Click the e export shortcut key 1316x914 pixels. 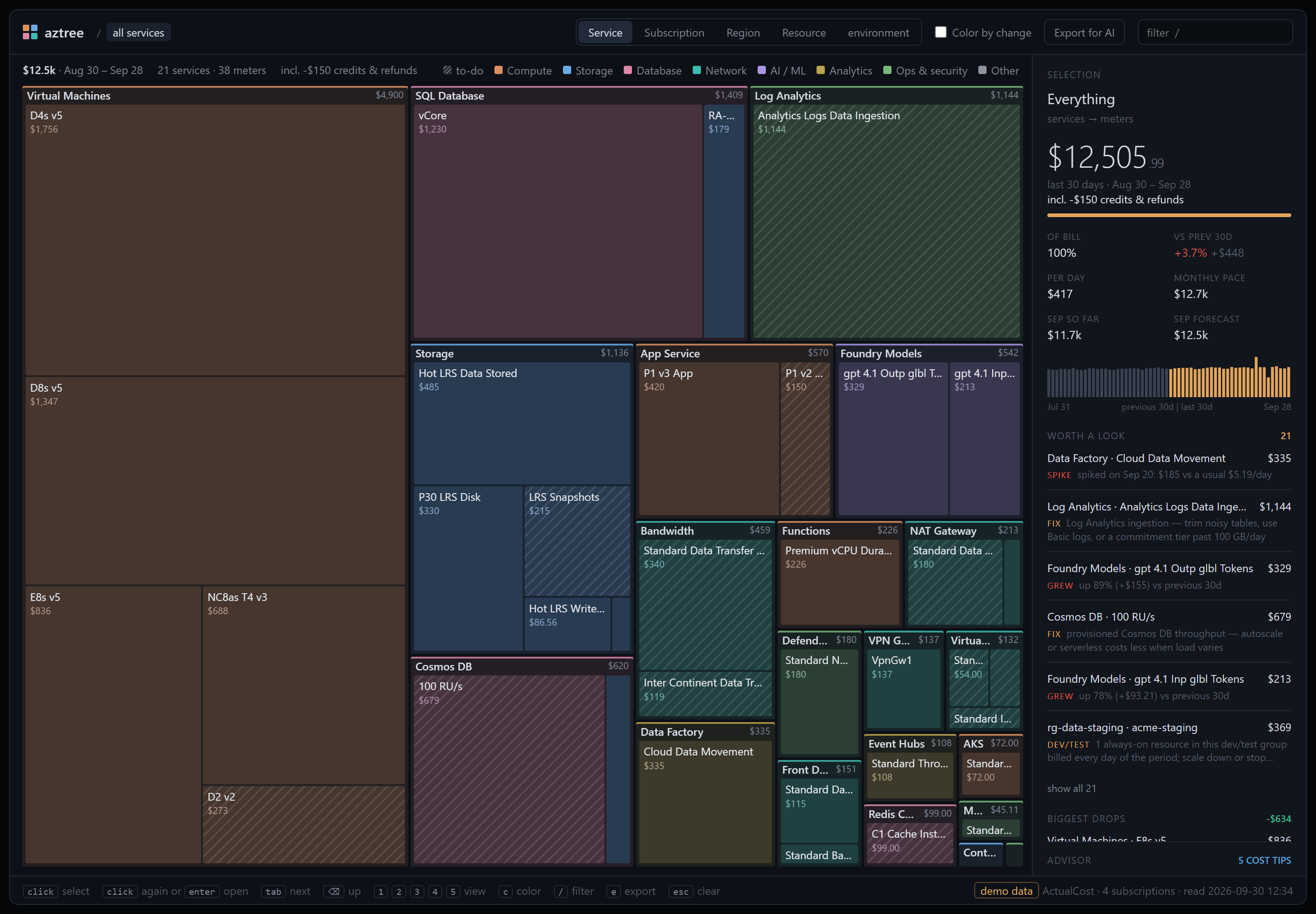click(x=613, y=891)
